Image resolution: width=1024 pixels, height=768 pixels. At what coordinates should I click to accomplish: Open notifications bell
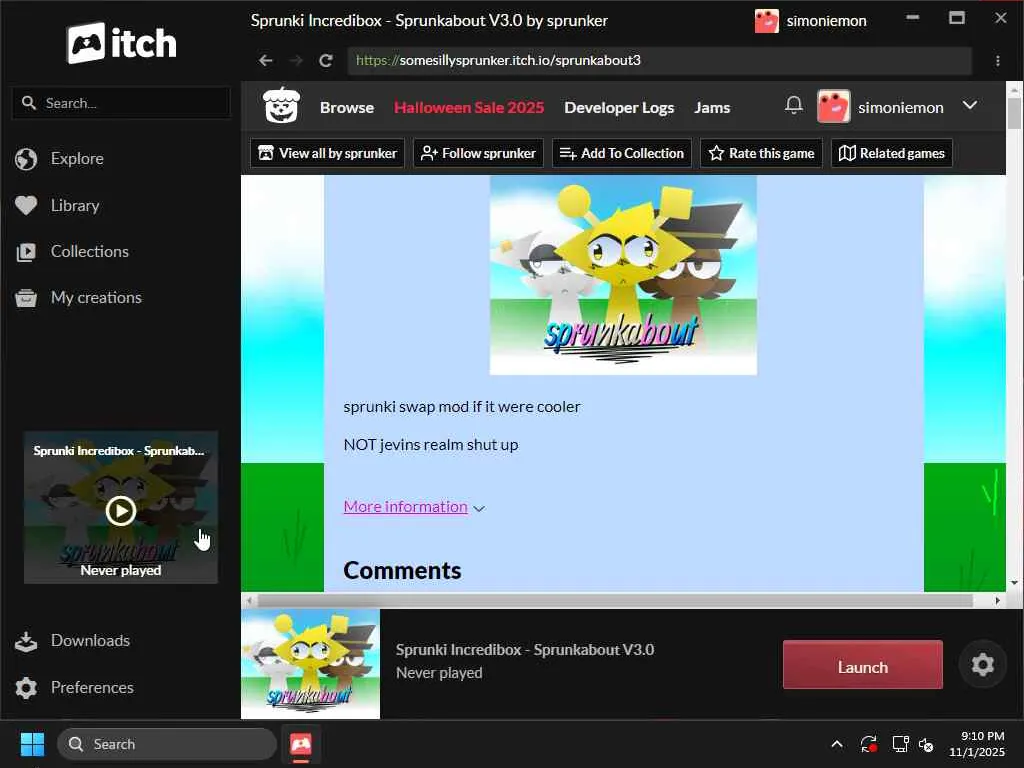[x=793, y=105]
